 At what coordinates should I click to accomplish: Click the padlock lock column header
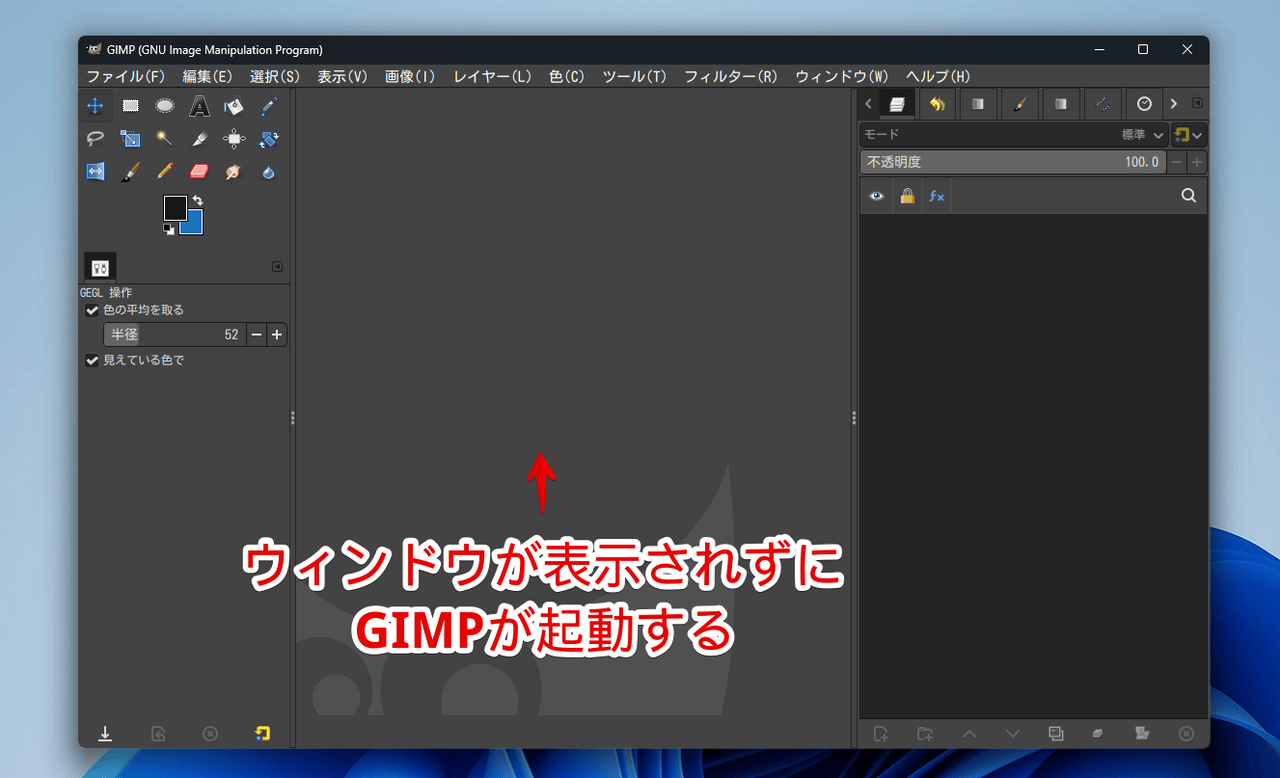coord(907,196)
